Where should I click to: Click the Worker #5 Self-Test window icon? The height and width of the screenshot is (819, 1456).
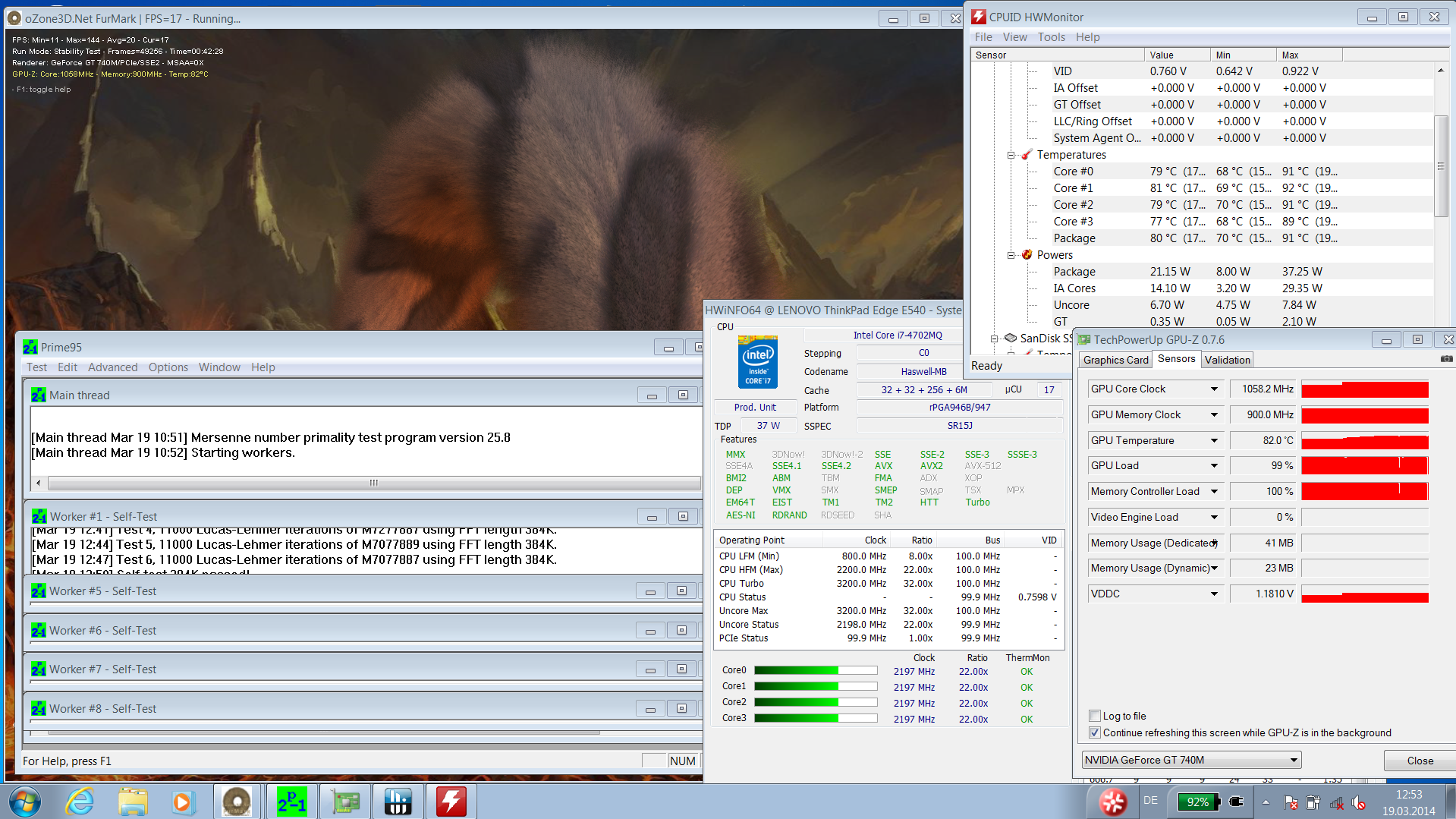click(x=39, y=591)
